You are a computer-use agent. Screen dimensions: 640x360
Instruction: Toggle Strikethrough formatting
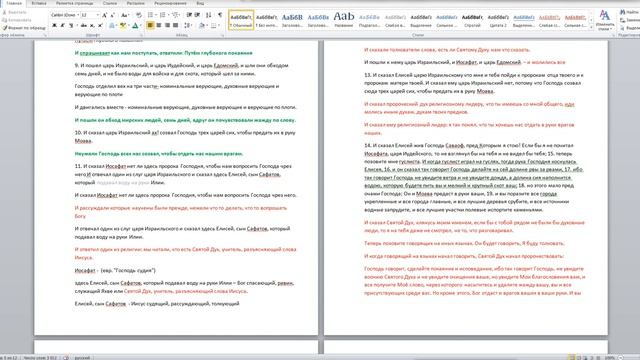(x=84, y=25)
